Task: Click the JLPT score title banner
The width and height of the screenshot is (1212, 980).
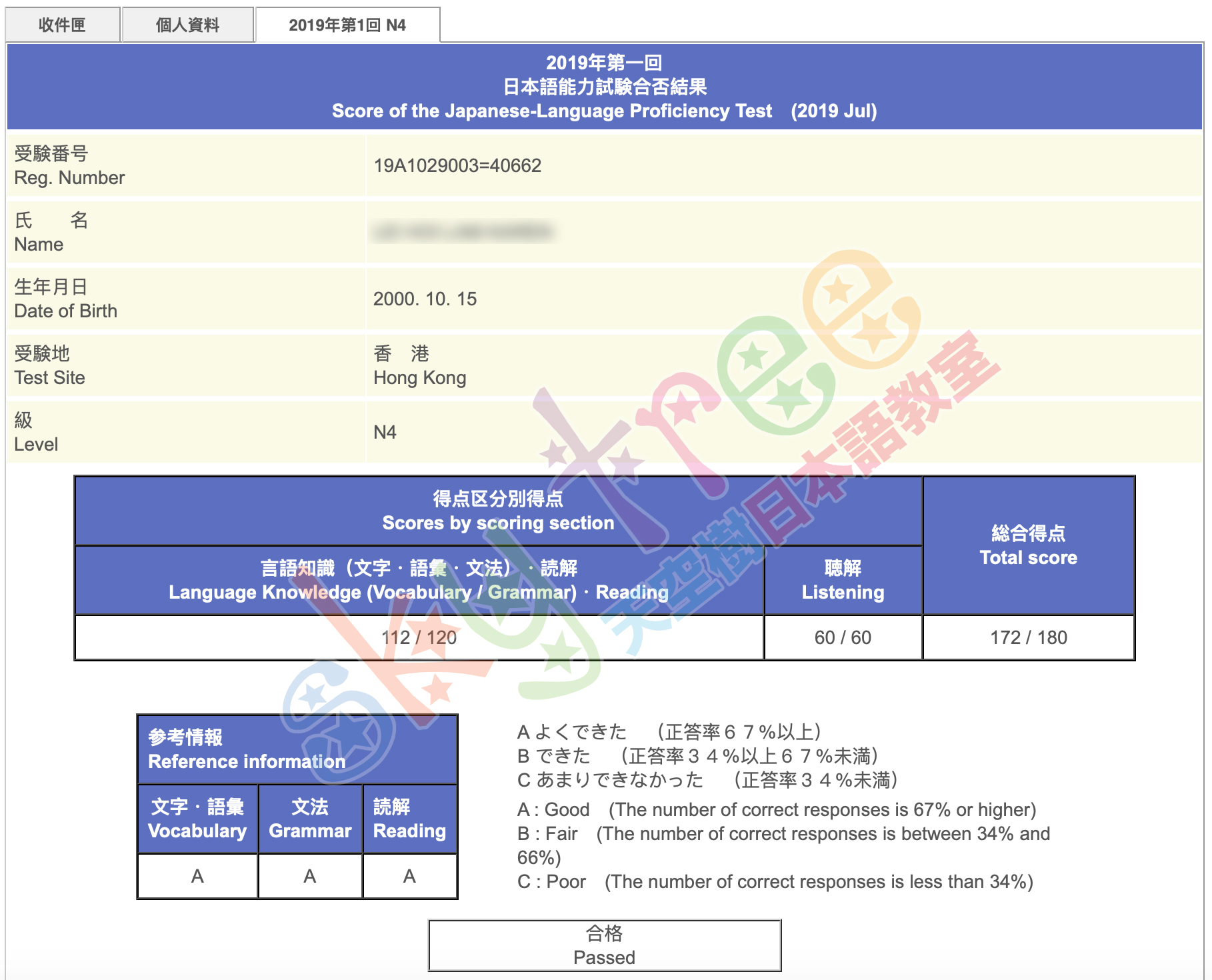Action: coord(604,87)
